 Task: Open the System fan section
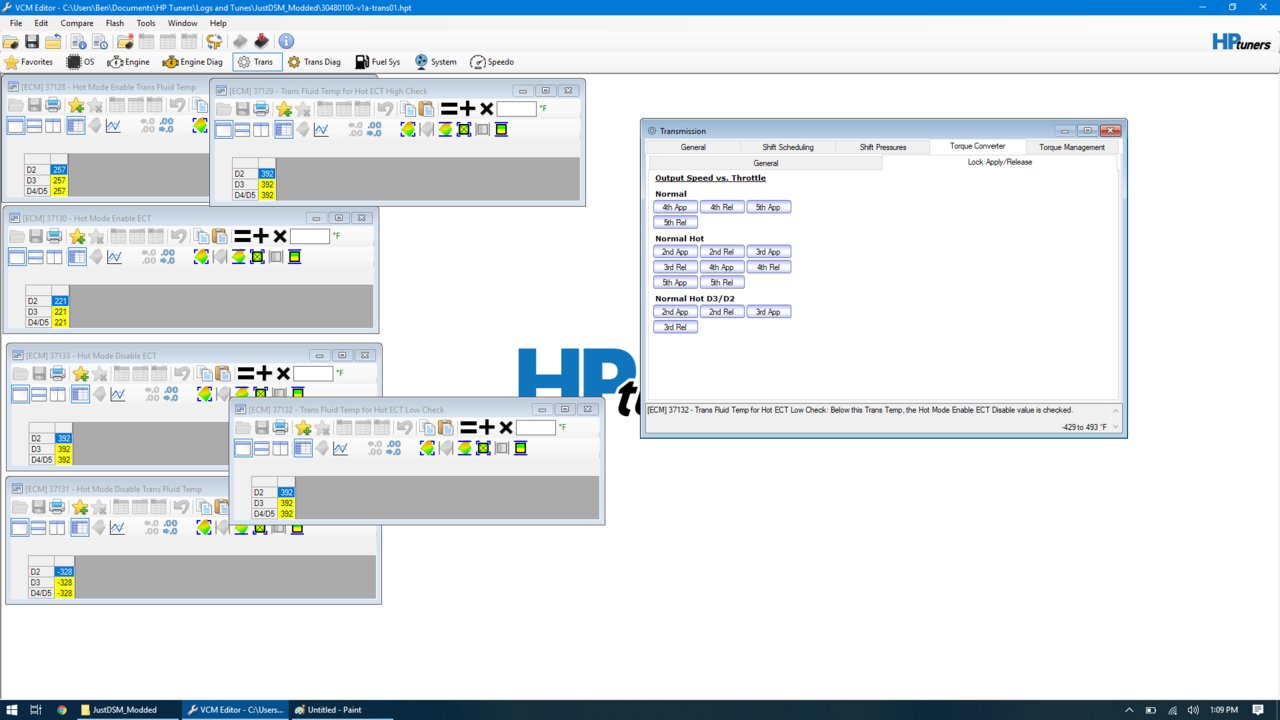[435, 62]
